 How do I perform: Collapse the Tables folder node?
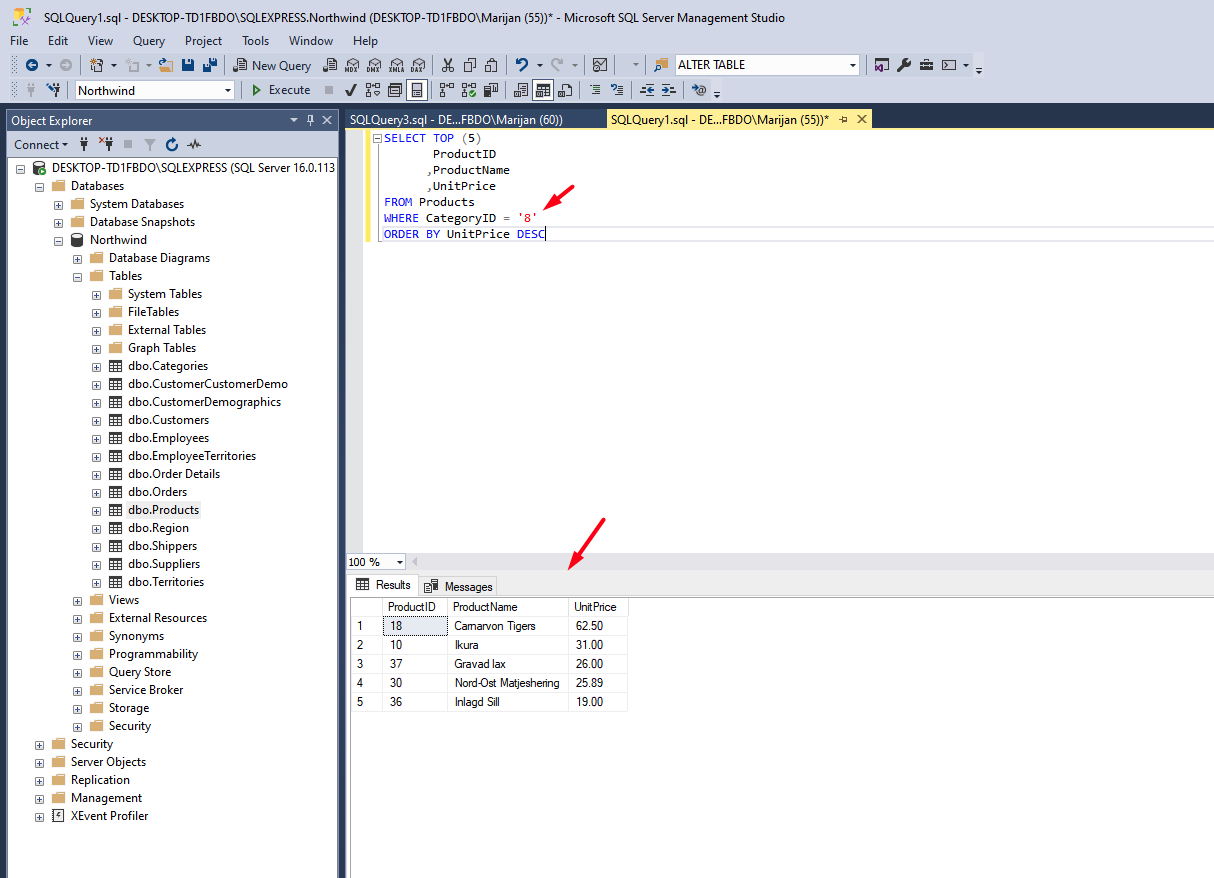pyautogui.click(x=78, y=276)
